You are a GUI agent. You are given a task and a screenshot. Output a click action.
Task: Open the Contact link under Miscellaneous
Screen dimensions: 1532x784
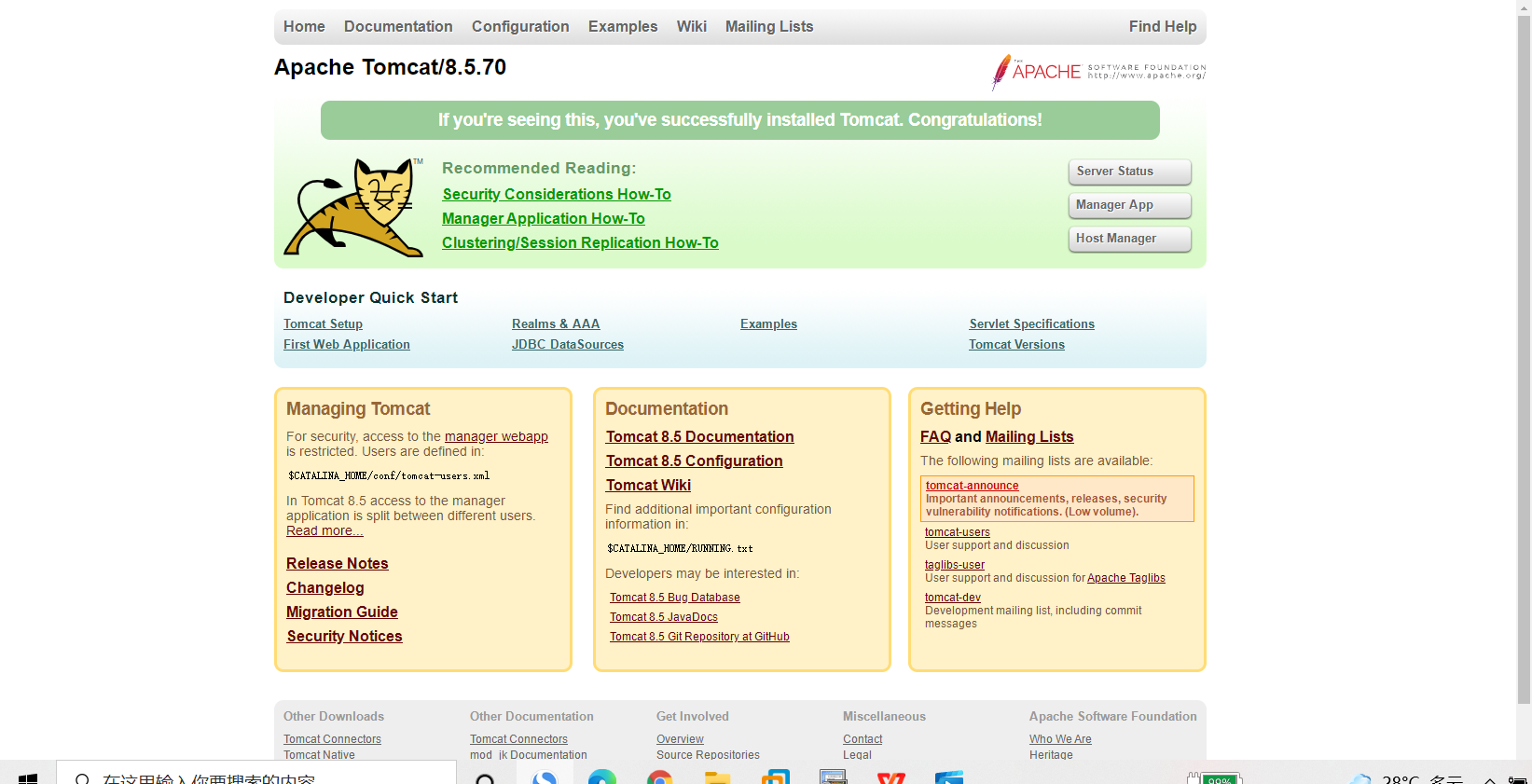(x=863, y=739)
